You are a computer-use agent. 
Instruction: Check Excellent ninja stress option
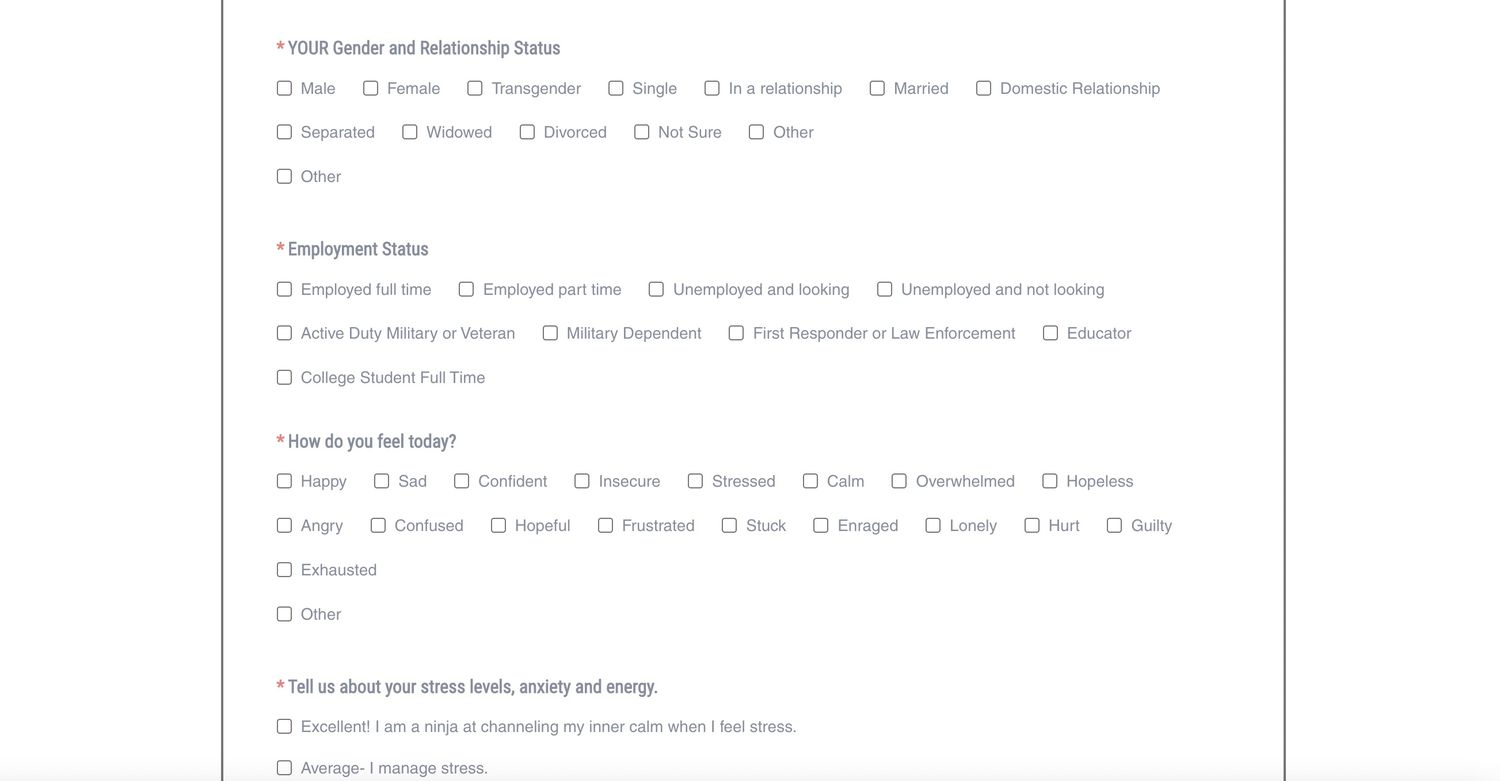pyautogui.click(x=284, y=727)
